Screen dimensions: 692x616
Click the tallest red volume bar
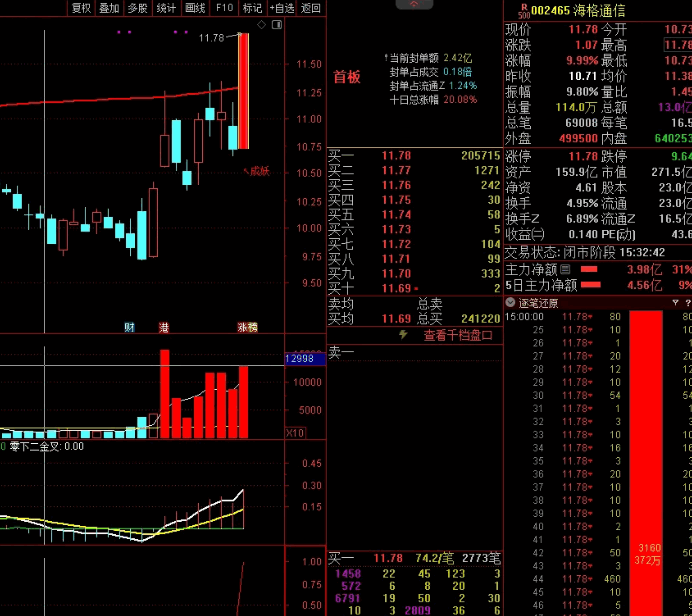coord(165,394)
